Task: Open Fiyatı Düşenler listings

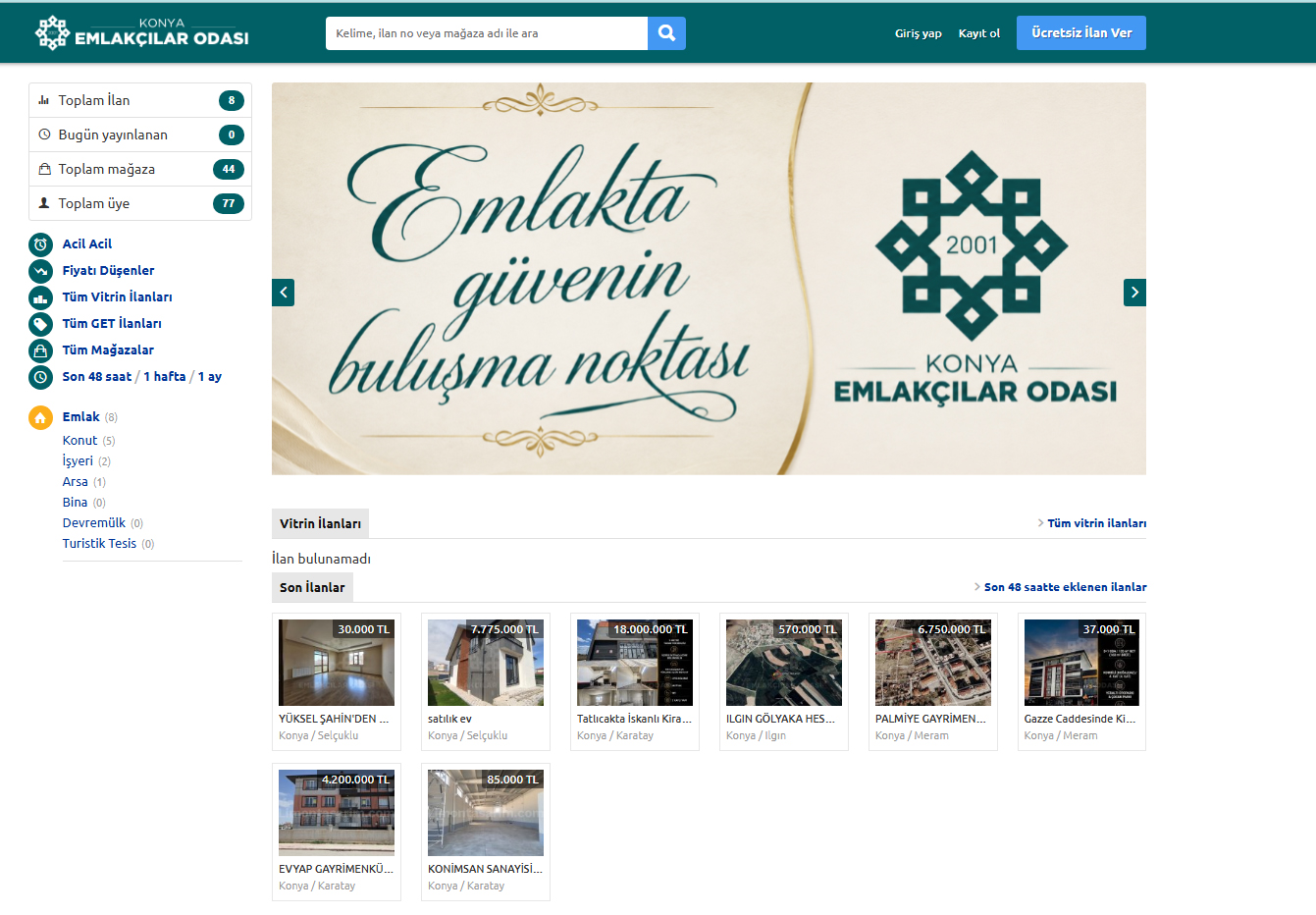Action: (108, 271)
